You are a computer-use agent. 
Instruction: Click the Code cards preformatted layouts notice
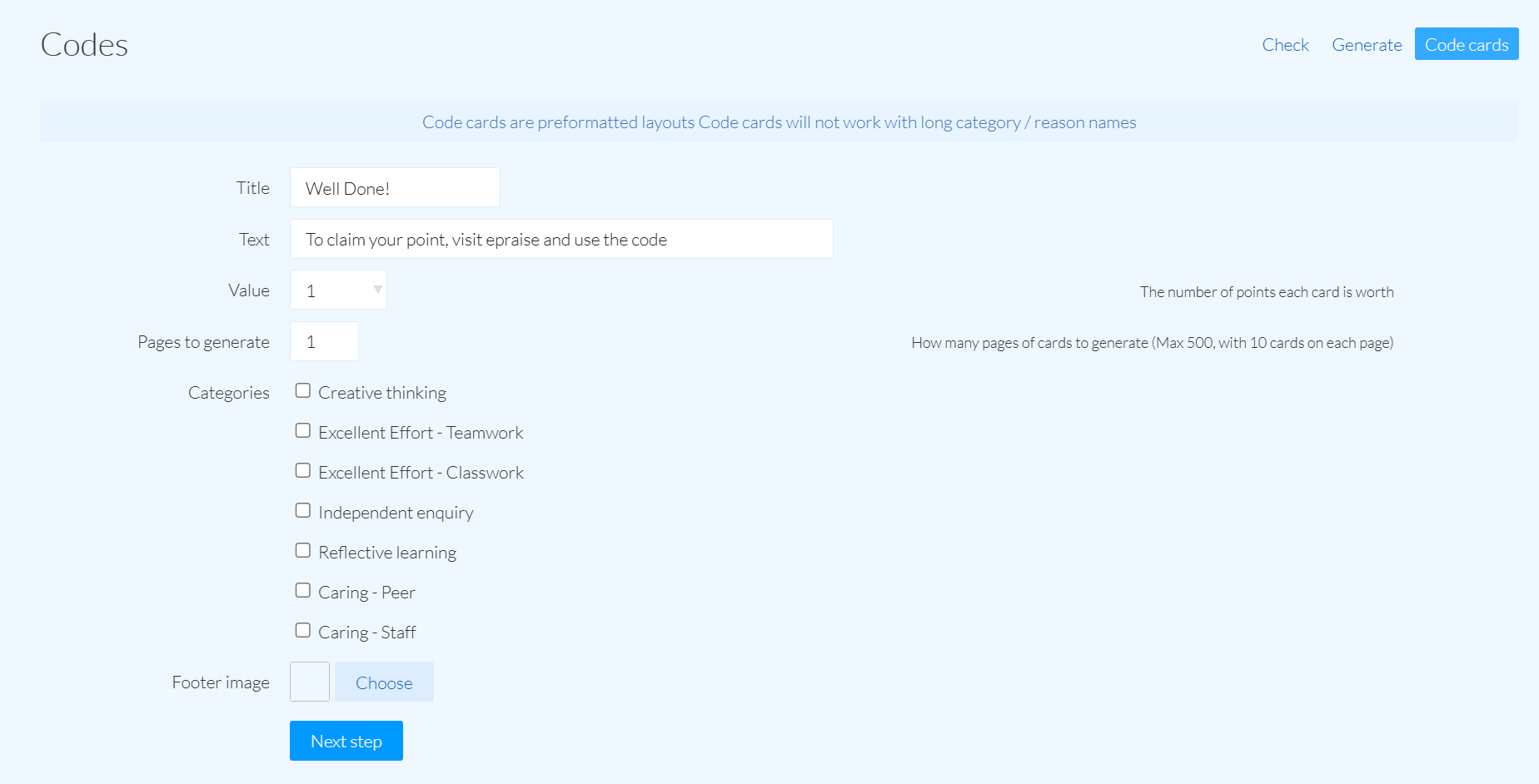tap(779, 122)
